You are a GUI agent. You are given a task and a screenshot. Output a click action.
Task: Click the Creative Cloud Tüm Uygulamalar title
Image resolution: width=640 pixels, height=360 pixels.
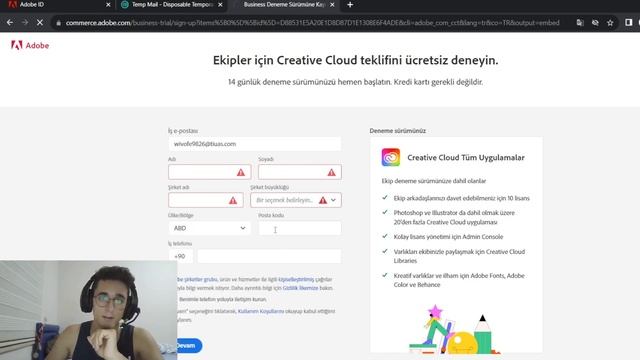tap(466, 158)
